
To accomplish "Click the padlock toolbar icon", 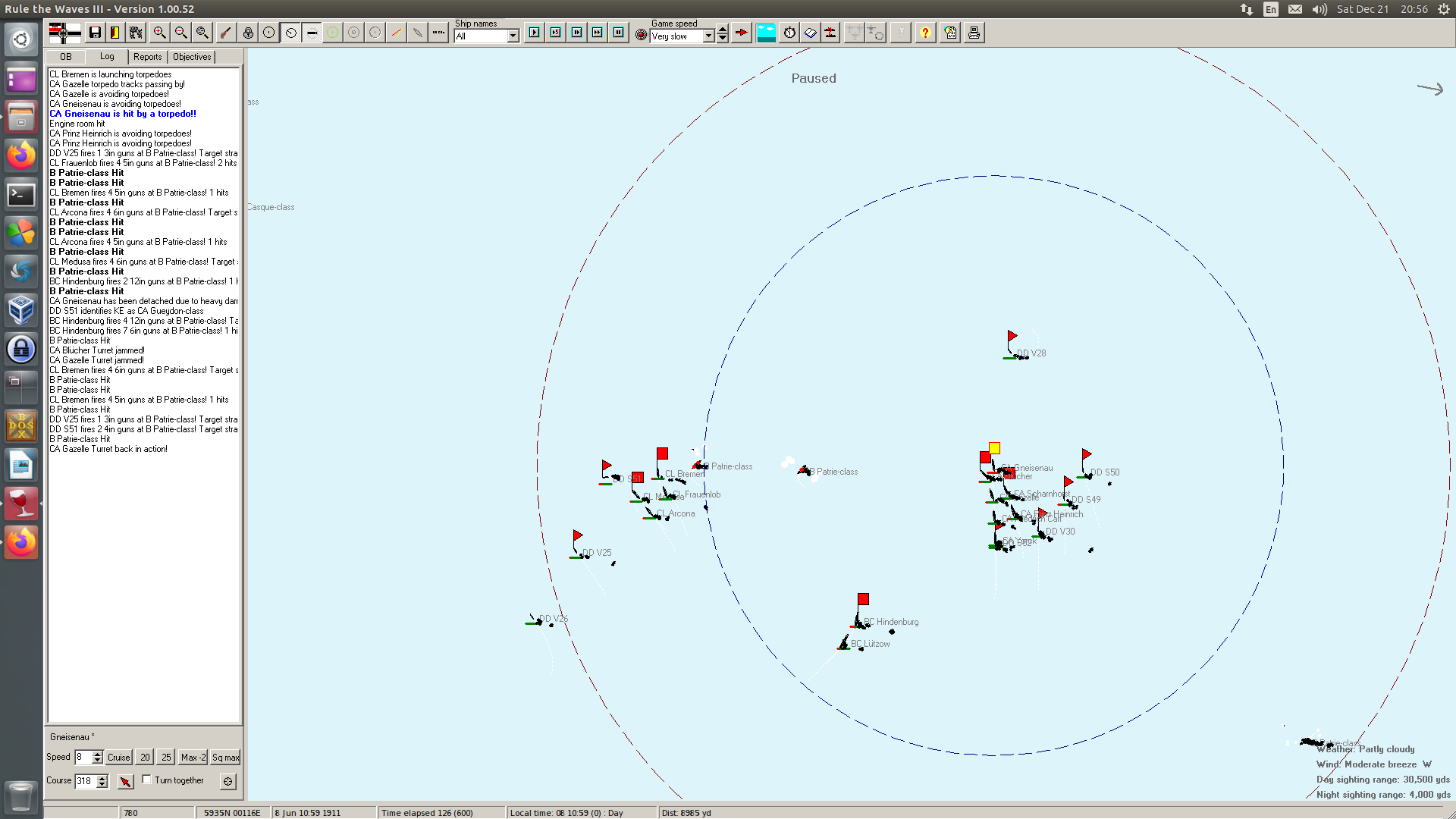I will pos(248,33).
